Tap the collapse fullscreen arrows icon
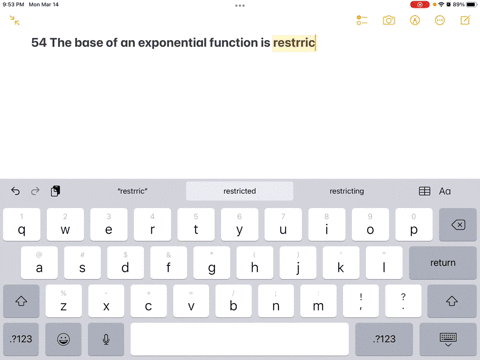The image size is (480, 360). click(14, 20)
